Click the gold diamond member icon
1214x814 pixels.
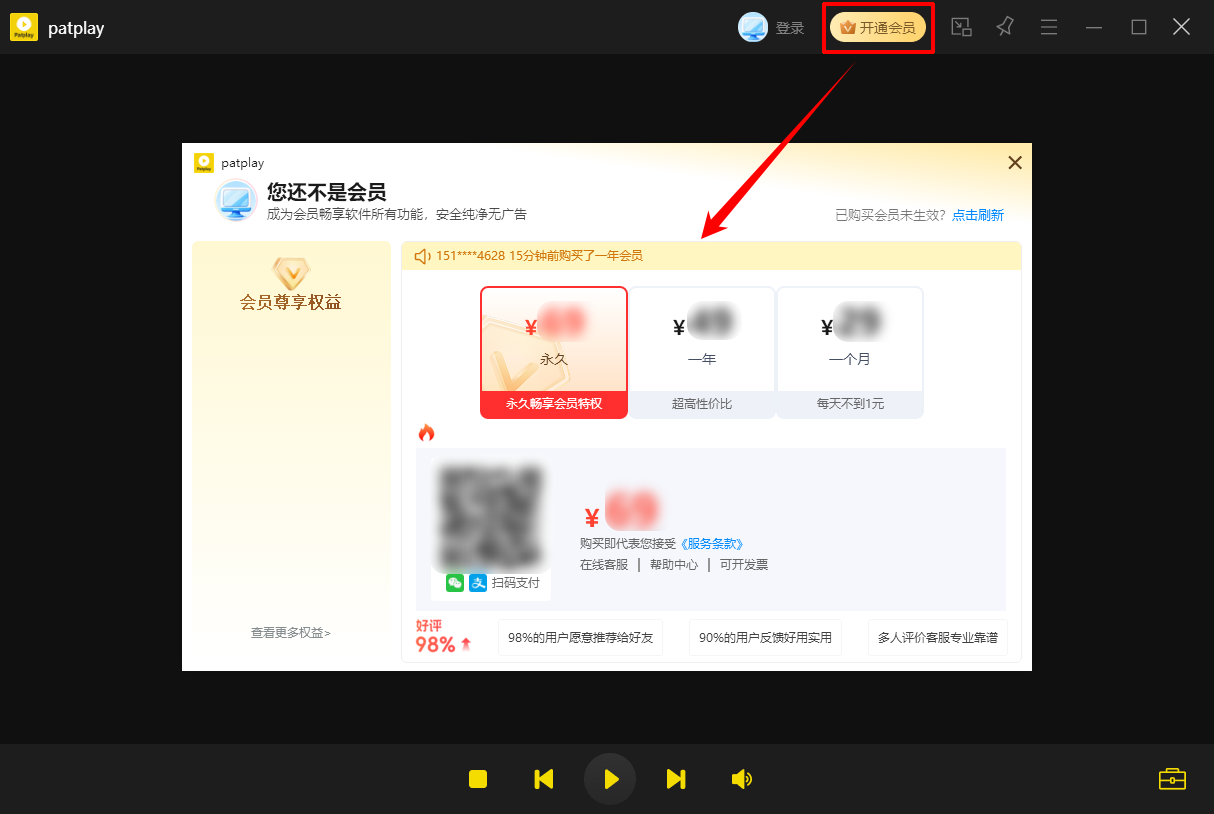[x=291, y=273]
